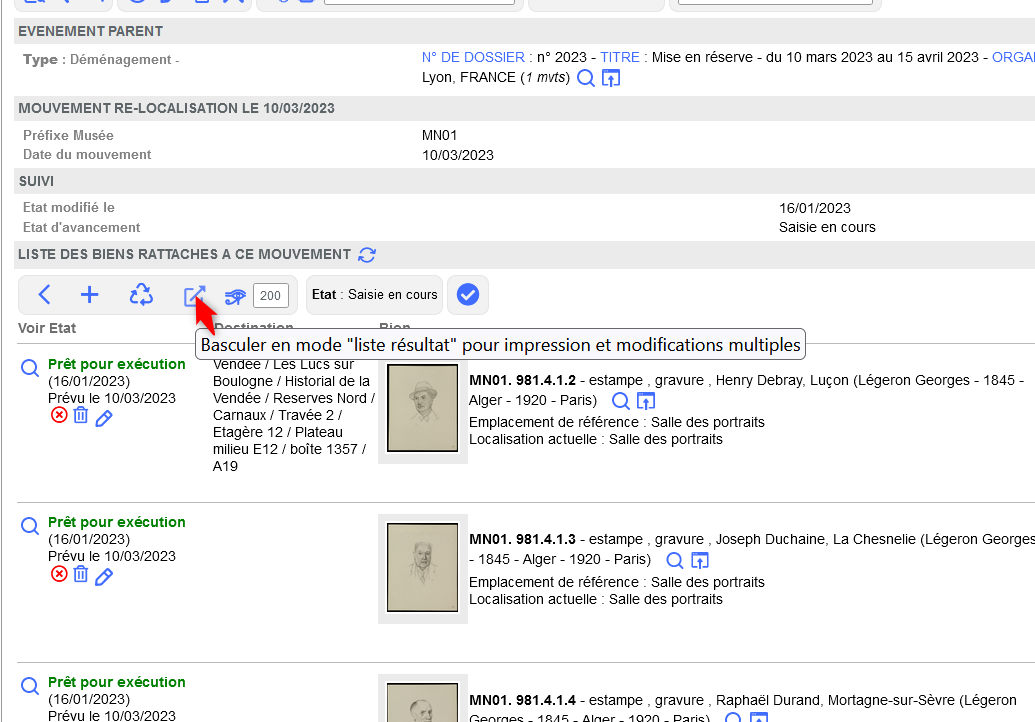The width and height of the screenshot is (1035, 722).
Task: View state of item MN01. 981.4.1.3
Action: 30,526
